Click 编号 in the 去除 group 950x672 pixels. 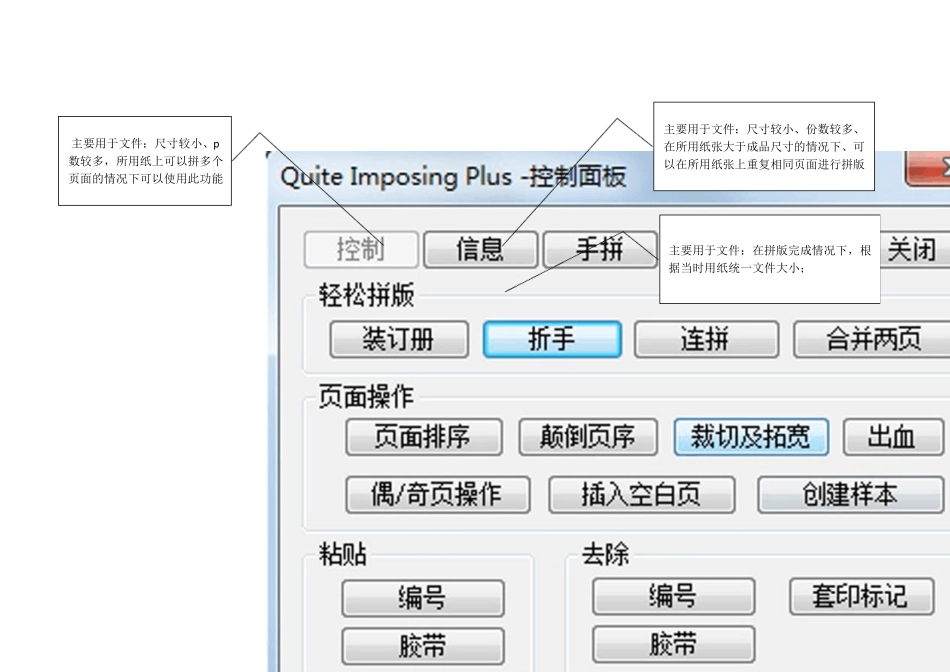pos(674,597)
